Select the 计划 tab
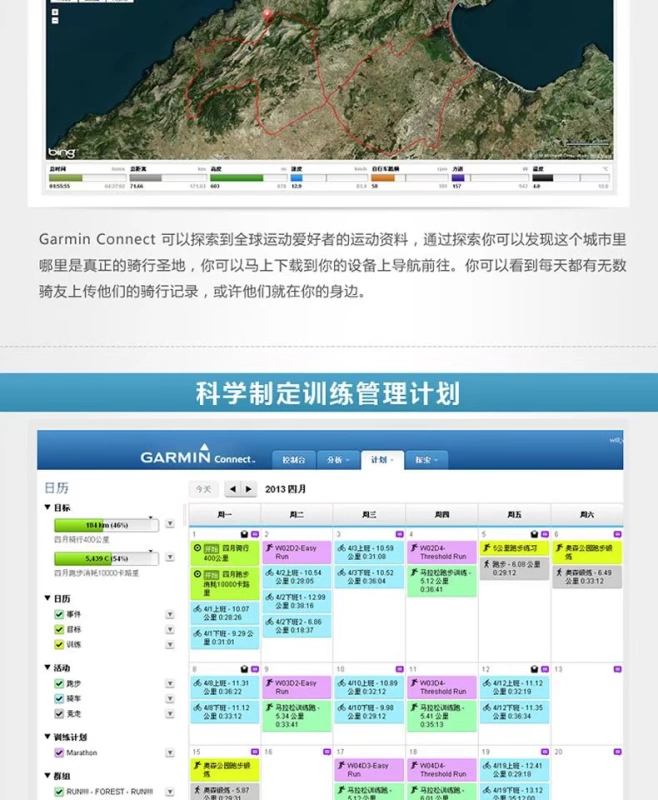658x800 pixels. (382, 460)
